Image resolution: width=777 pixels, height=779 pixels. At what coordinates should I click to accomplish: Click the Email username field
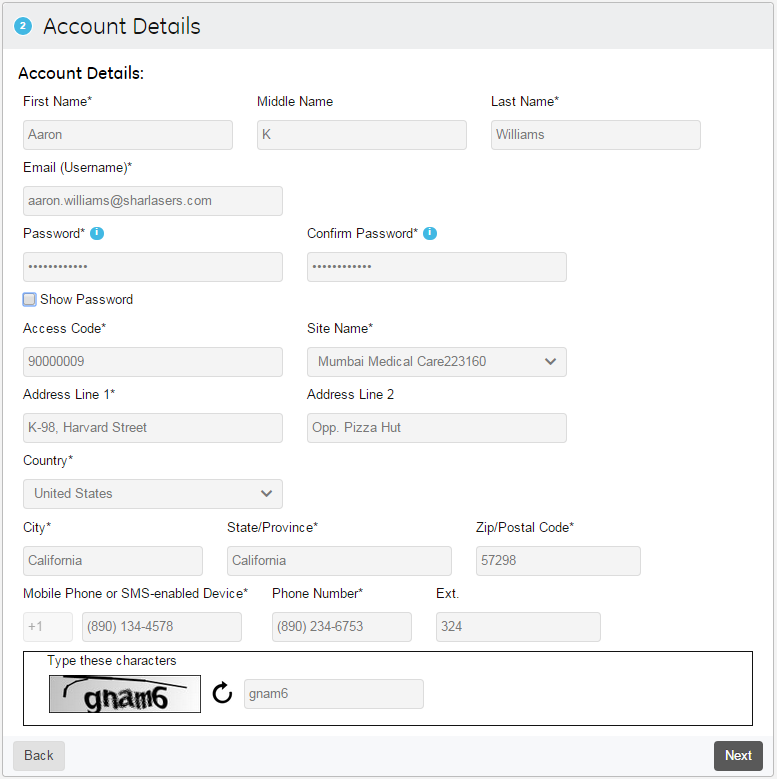tap(153, 201)
